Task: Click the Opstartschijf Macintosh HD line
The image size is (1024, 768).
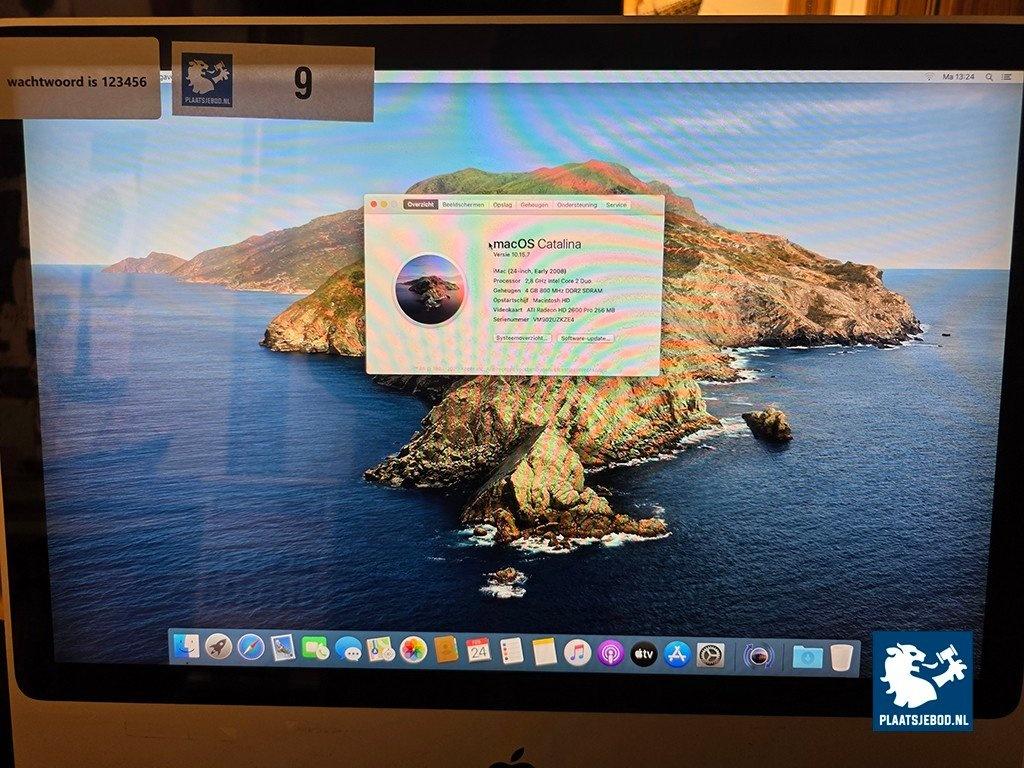Action: coord(532,300)
